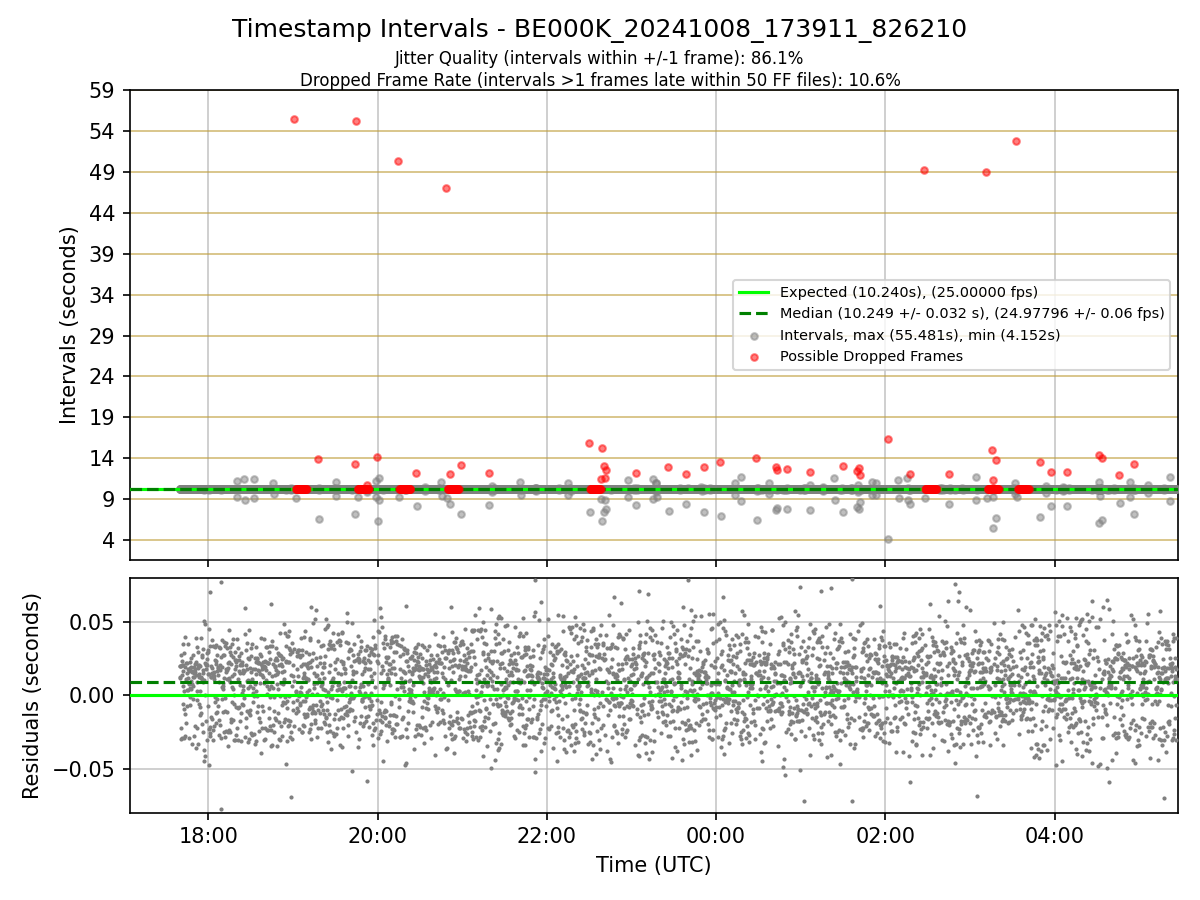Click the 'Intervals (seconds)' y-axis label
This screenshot has height=900, width=1200.
(x=68, y=325)
